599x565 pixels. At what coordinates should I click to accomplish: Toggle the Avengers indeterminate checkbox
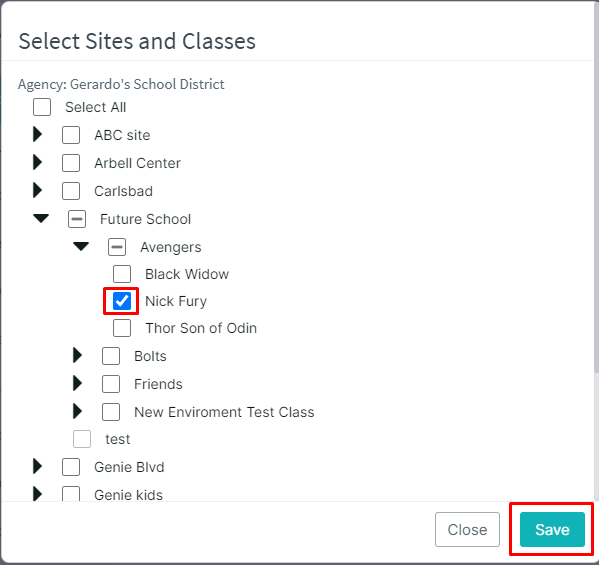(117, 247)
